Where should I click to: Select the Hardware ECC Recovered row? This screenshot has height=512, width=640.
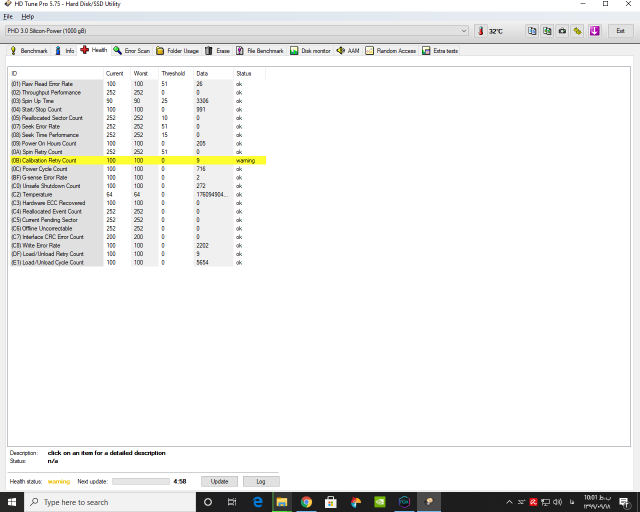coord(138,203)
